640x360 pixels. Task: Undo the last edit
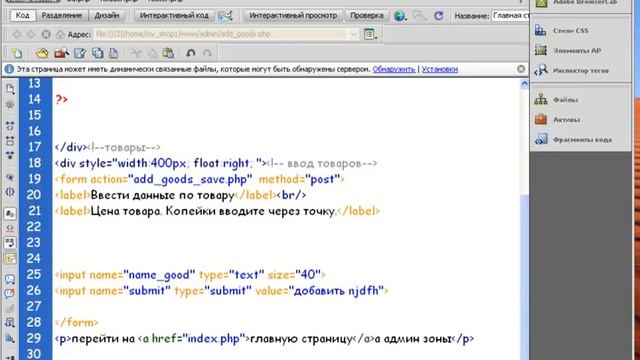191,53
